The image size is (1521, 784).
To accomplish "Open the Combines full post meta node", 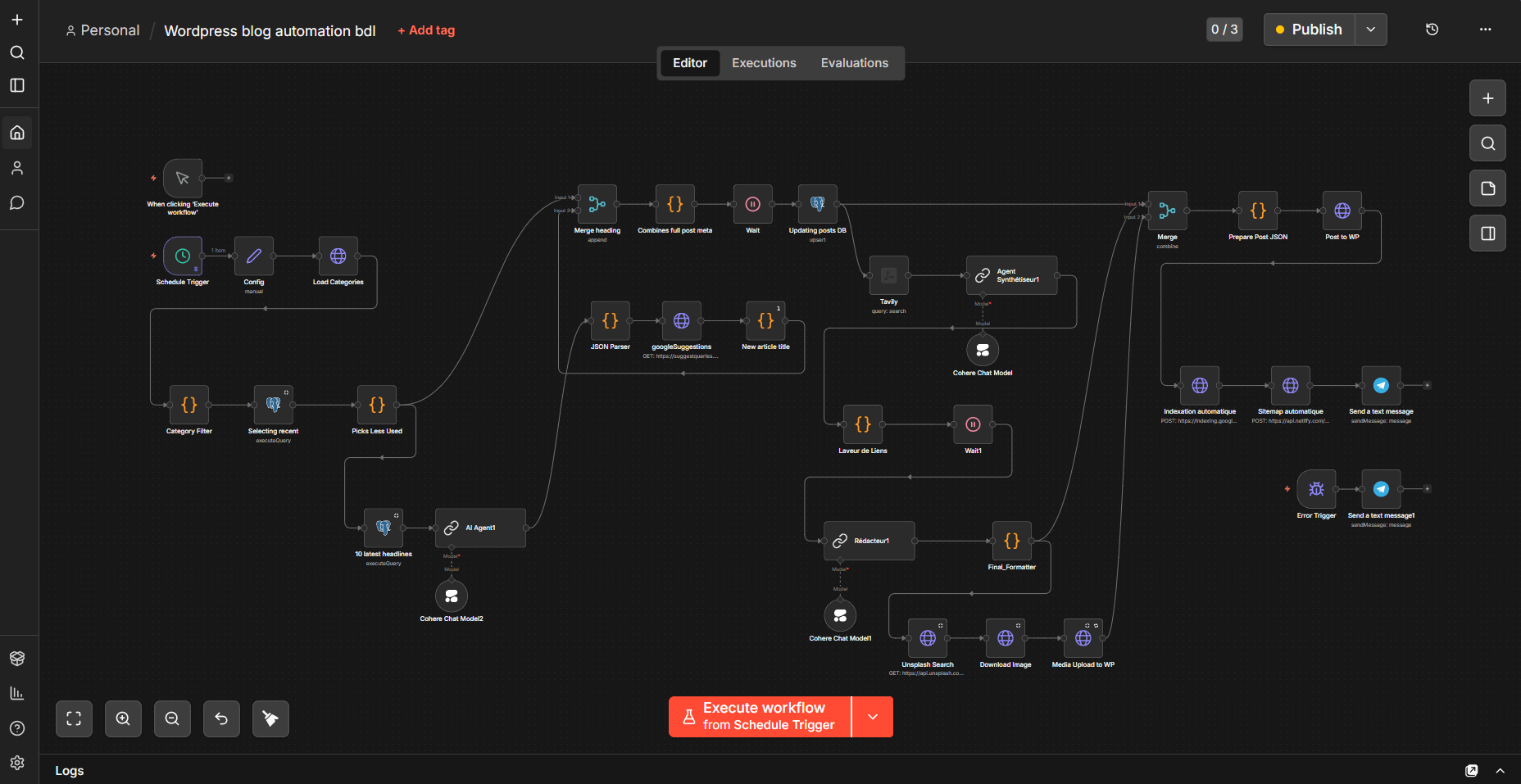I will tap(675, 204).
